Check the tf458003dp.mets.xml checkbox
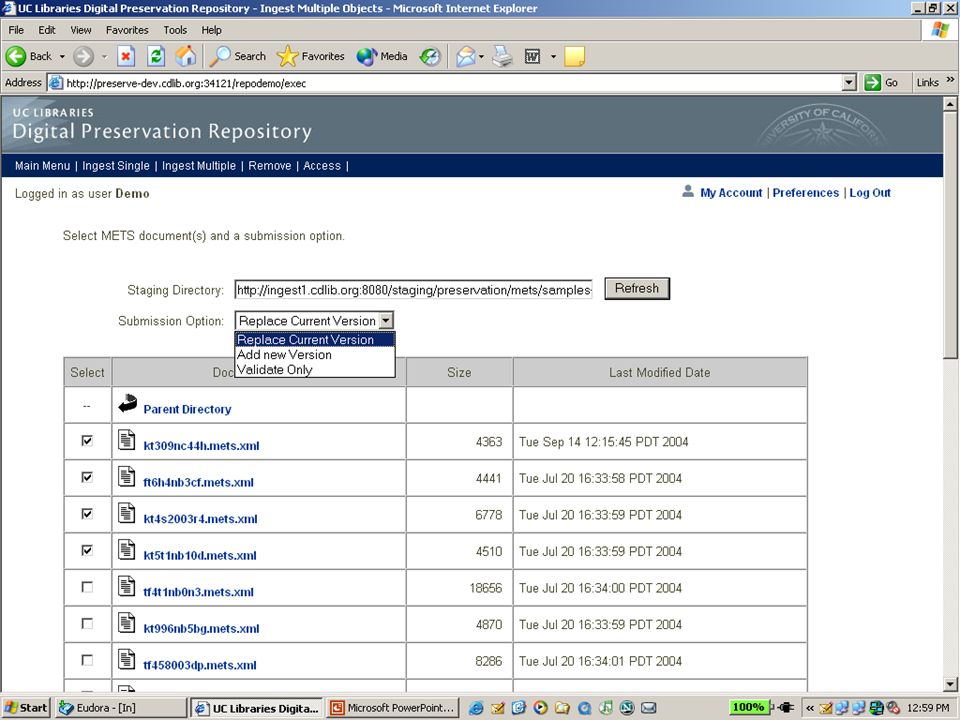Screen dimensions: 960x720 click(x=87, y=661)
